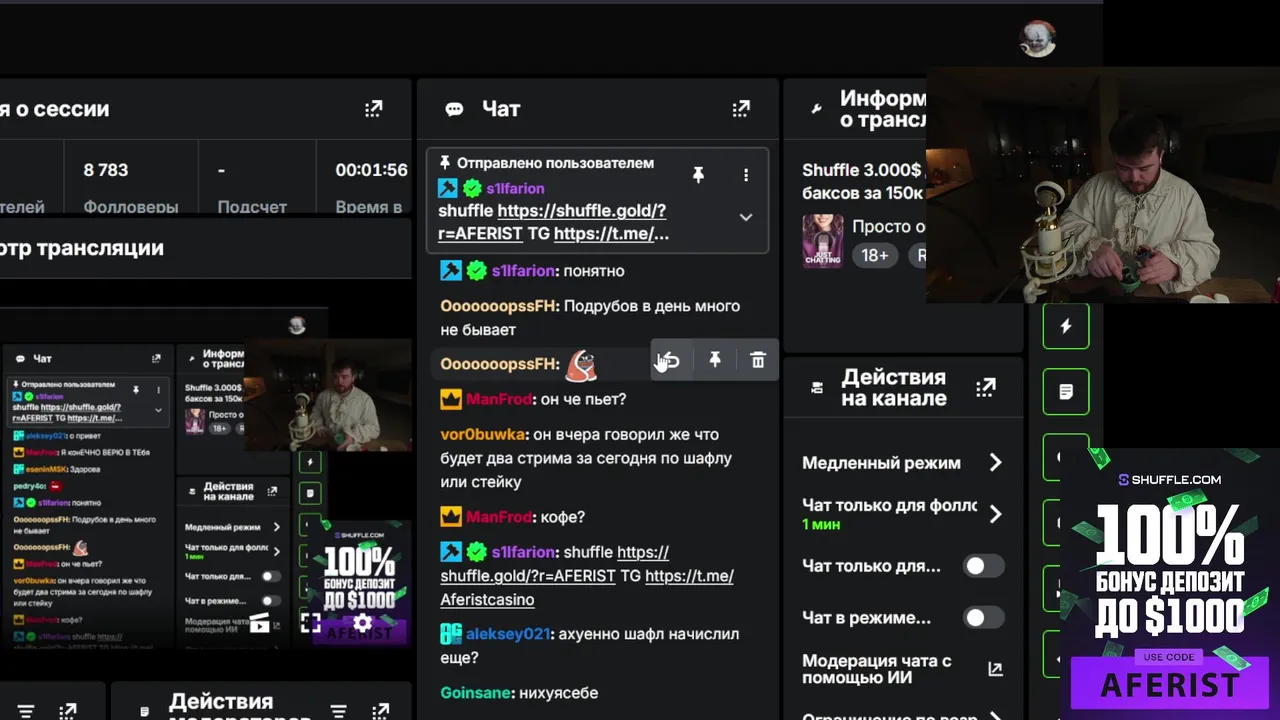Click the lightning bolt quick action button

click(x=1066, y=326)
